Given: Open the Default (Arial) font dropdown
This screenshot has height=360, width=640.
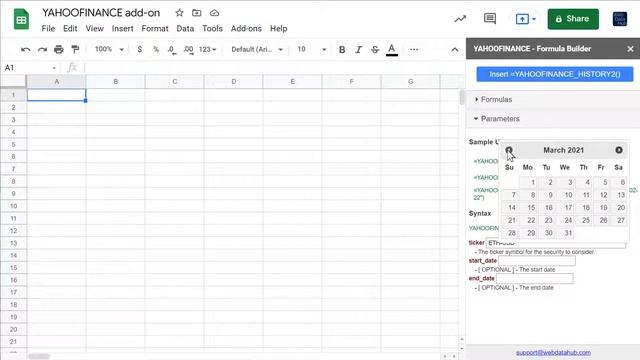Looking at the screenshot, I should coord(257,49).
